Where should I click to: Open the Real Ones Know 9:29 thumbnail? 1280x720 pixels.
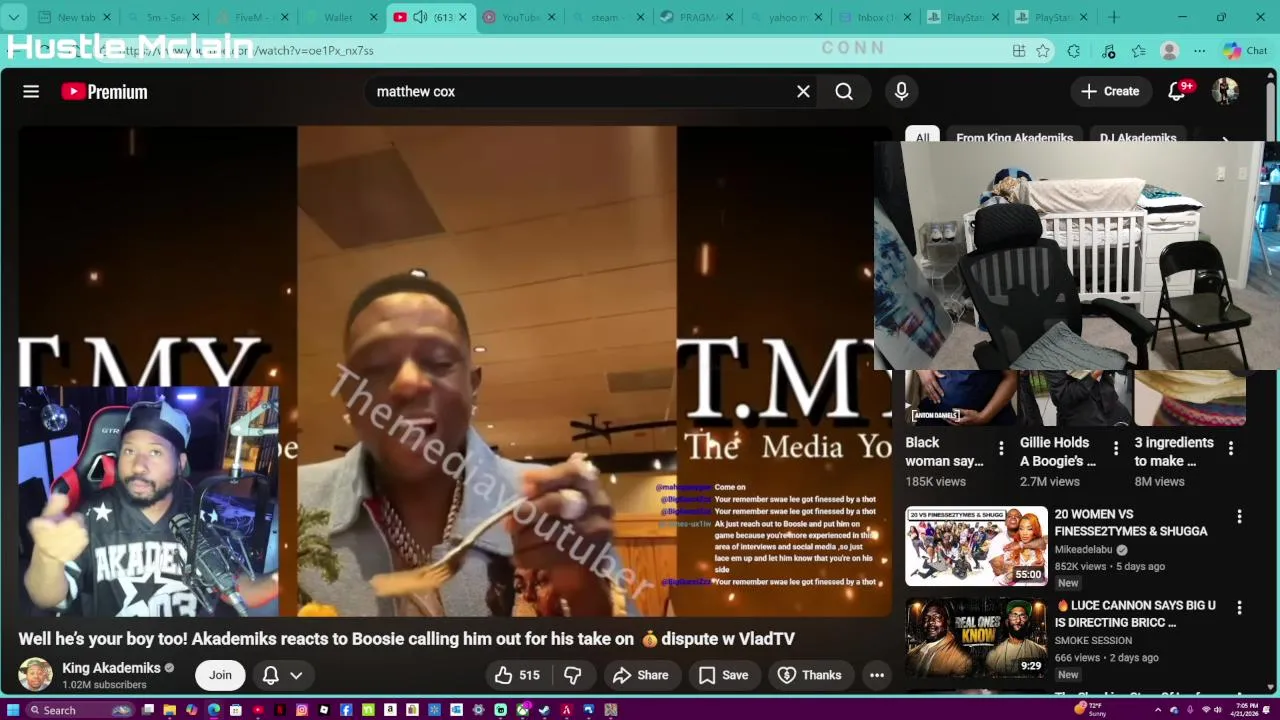[976, 637]
